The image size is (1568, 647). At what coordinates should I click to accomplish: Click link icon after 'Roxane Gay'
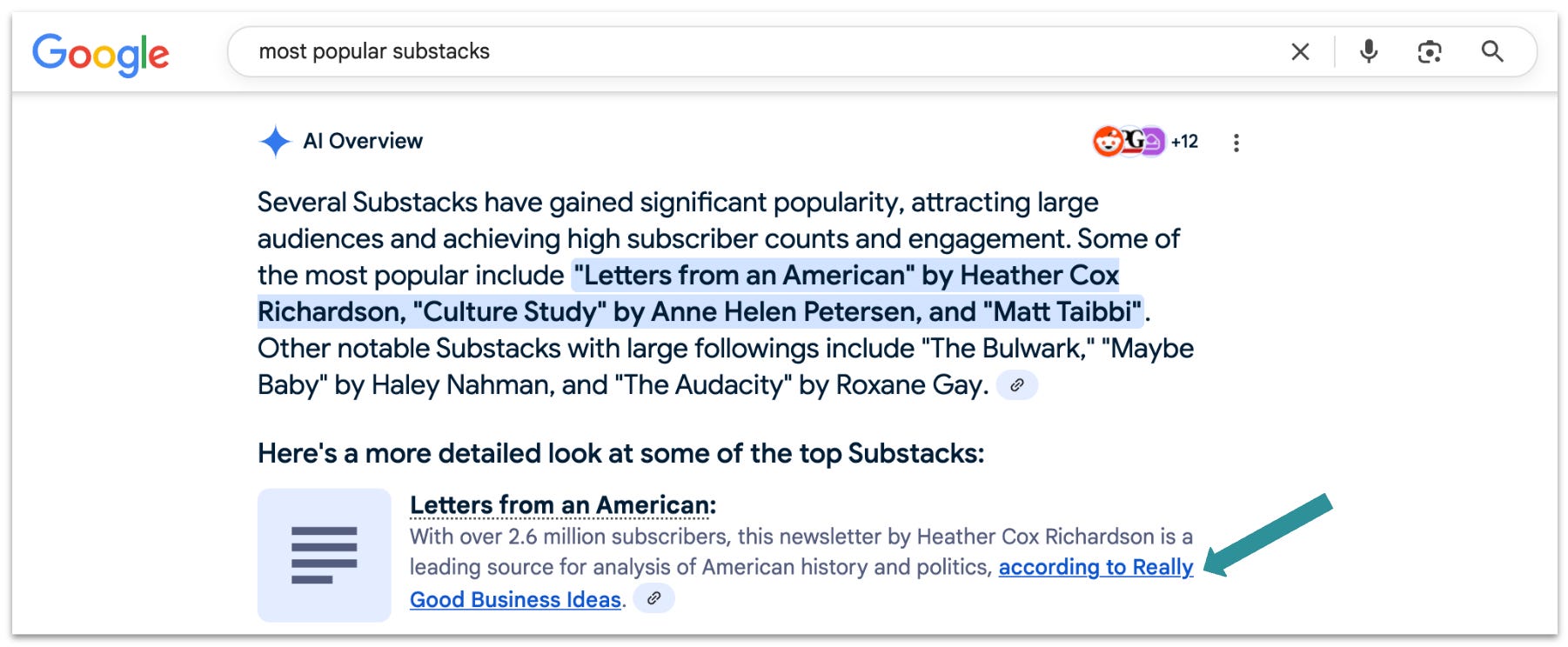tap(1016, 385)
